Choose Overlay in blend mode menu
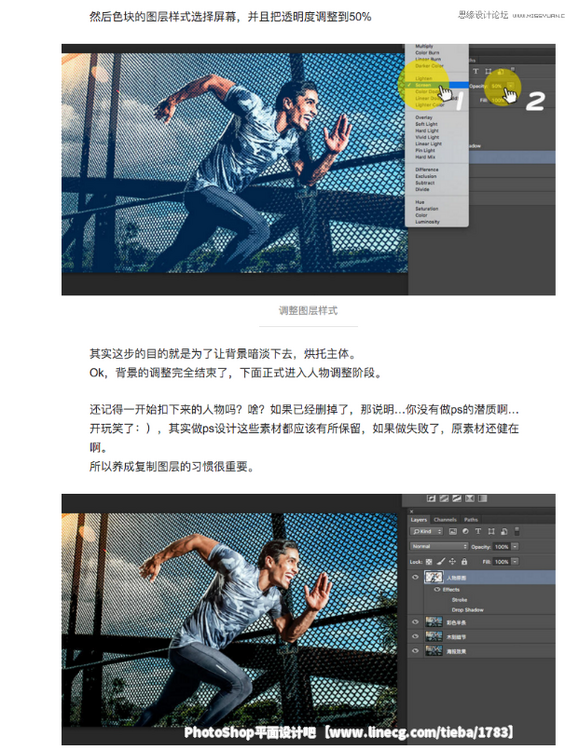This screenshot has width=565, height=750. pyautogui.click(x=437, y=117)
